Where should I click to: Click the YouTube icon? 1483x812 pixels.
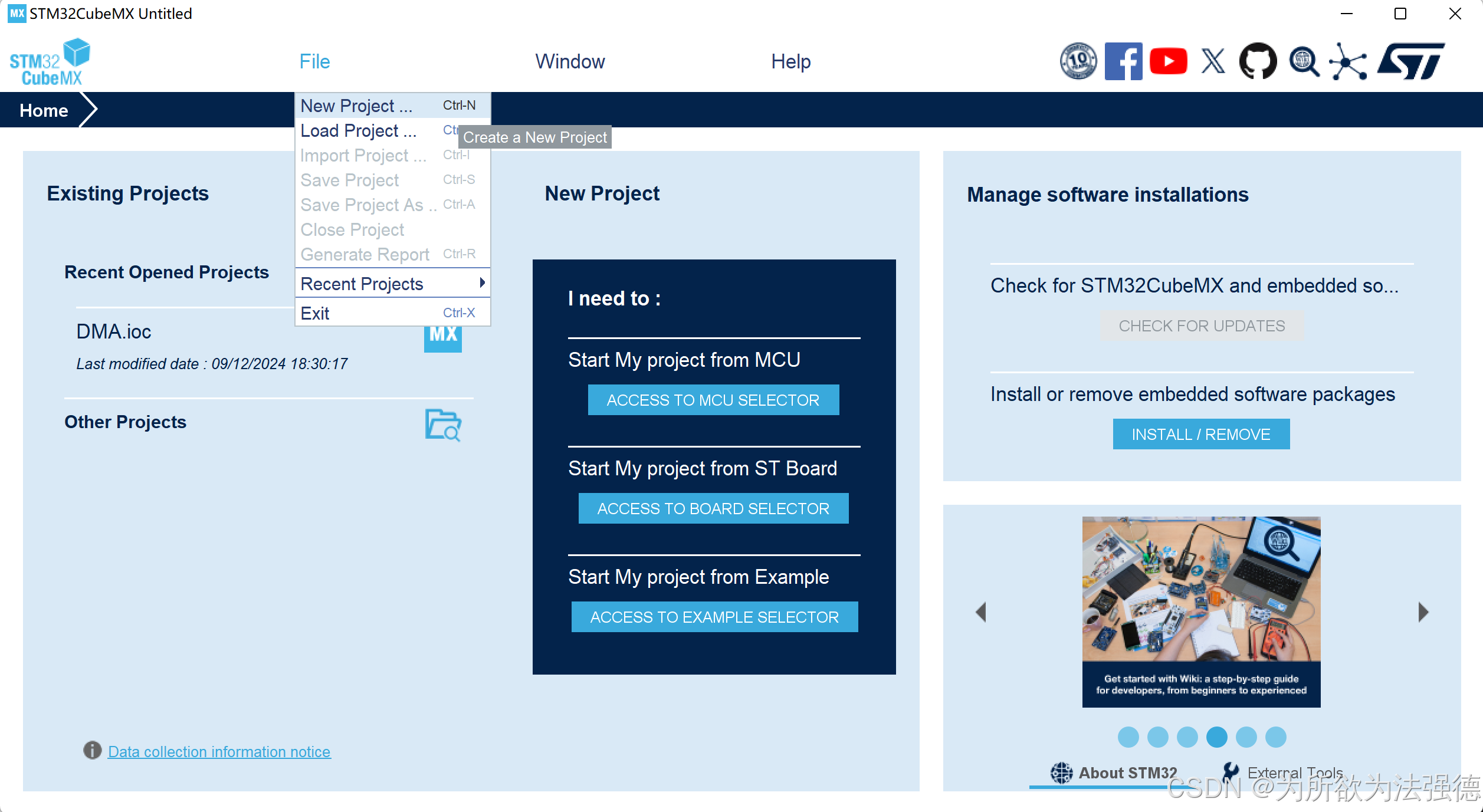point(1168,61)
